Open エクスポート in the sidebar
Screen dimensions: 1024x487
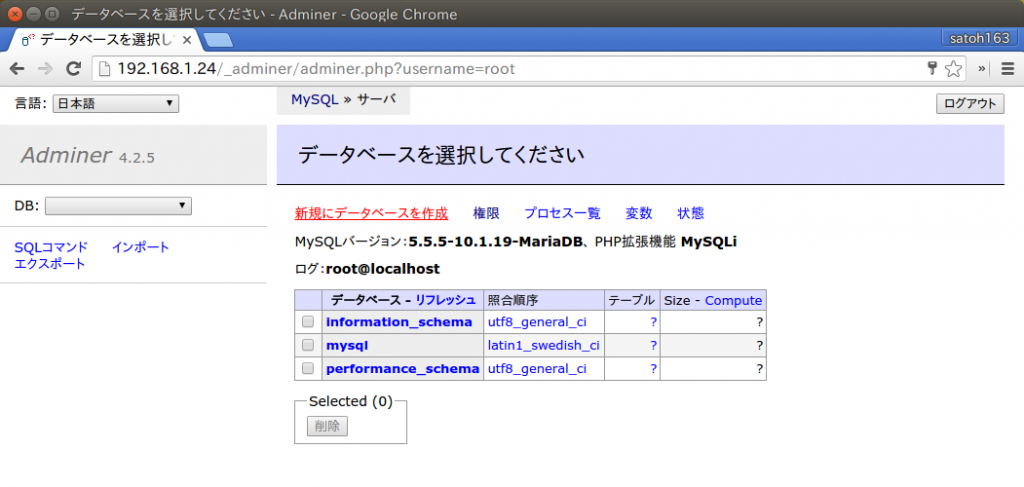[x=50, y=264]
